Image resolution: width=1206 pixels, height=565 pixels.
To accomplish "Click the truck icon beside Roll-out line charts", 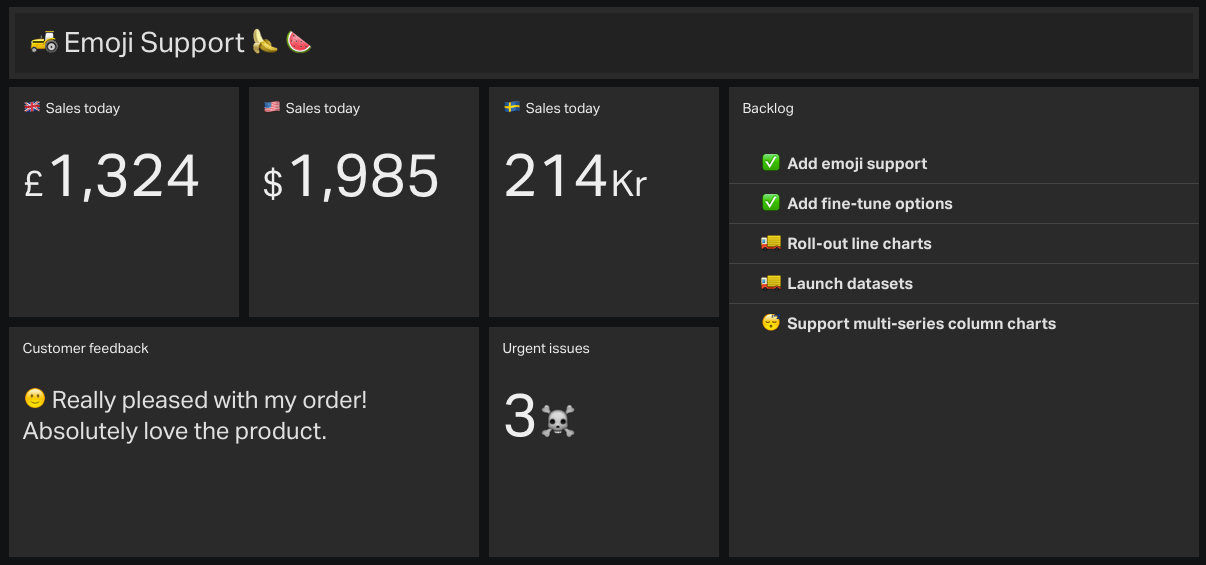I will click(771, 243).
